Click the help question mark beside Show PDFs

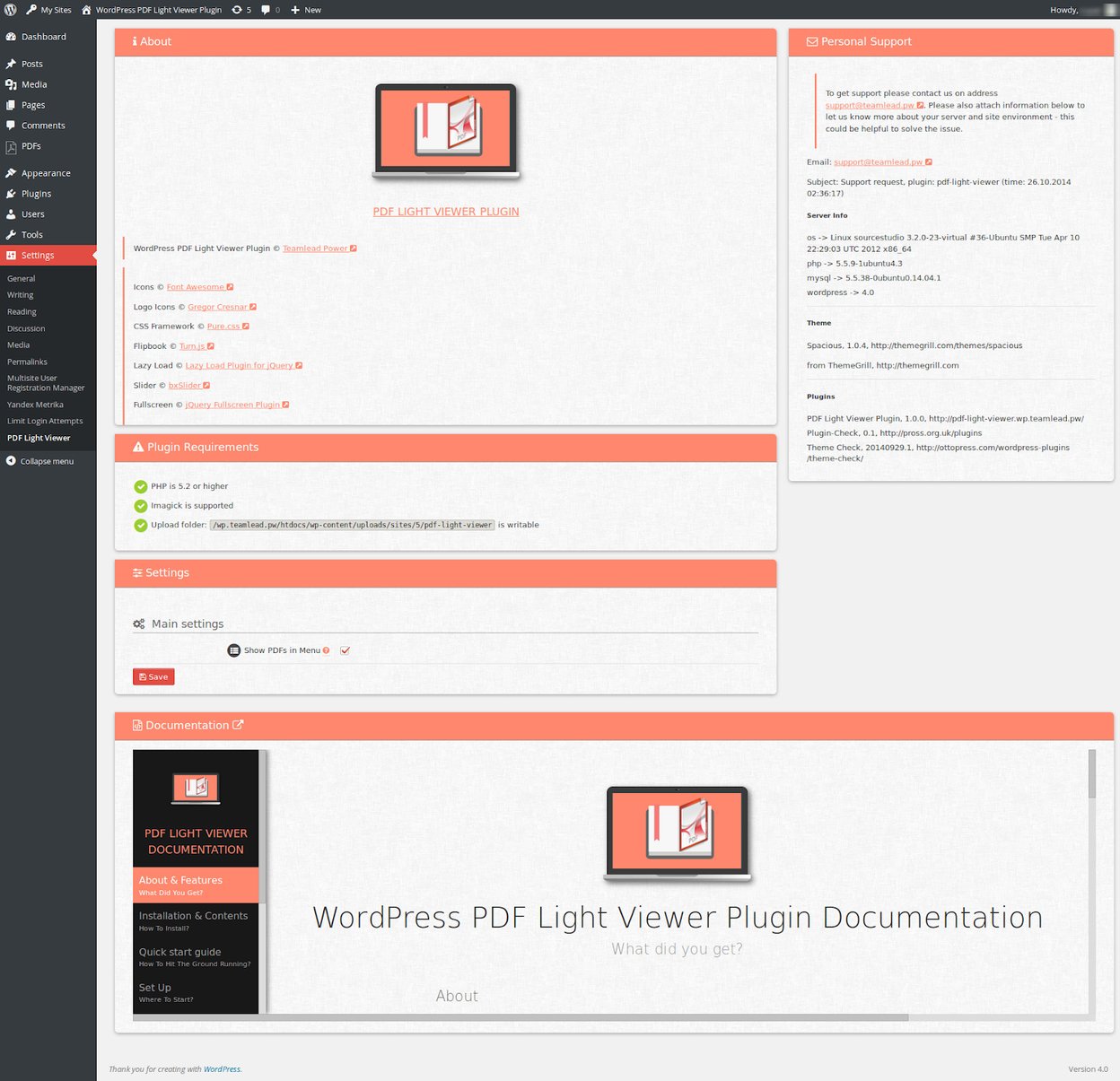click(326, 650)
